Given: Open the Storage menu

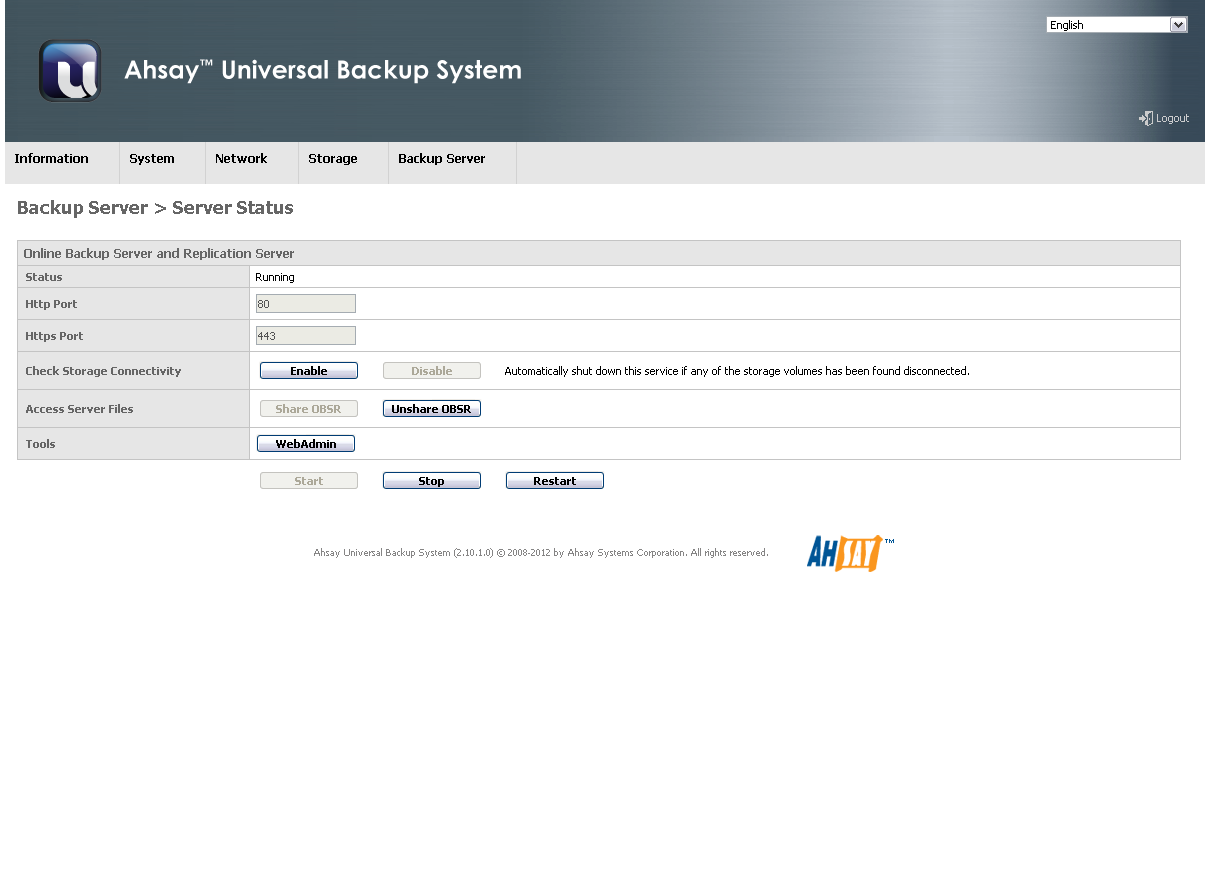Looking at the screenshot, I should click(x=333, y=159).
